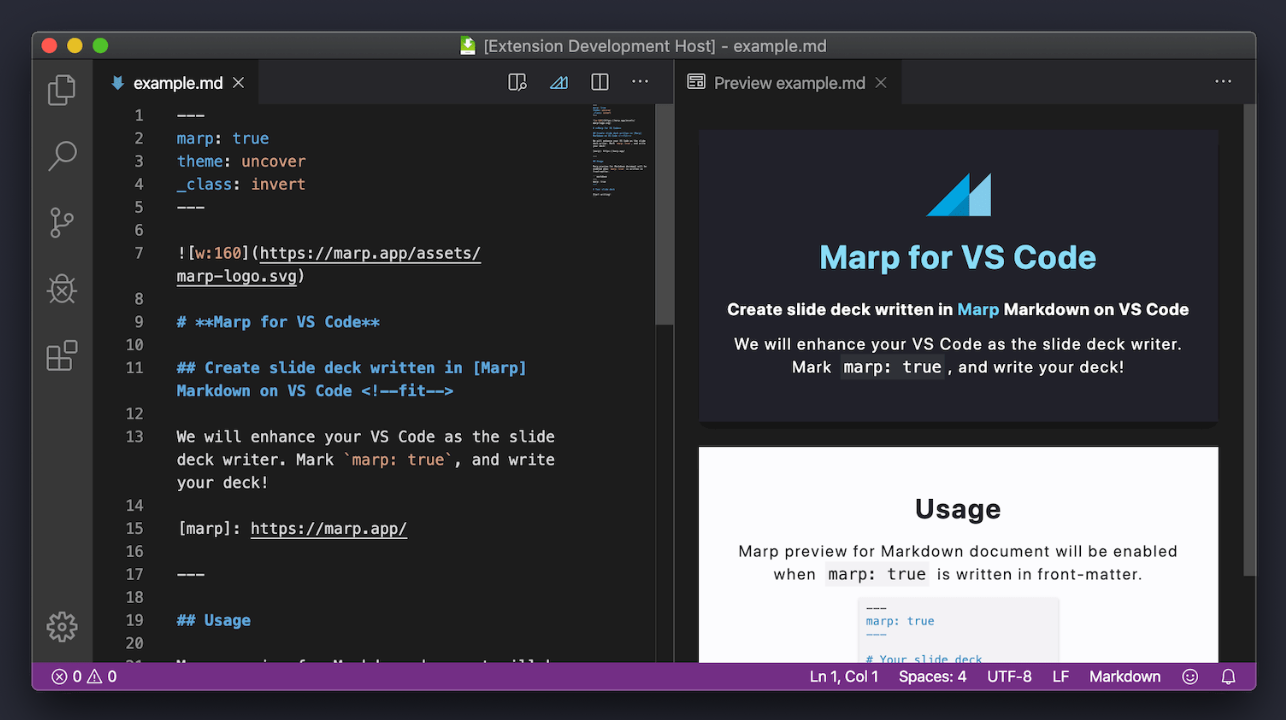Click the 'Usage' heading in preview slide

tap(958, 509)
